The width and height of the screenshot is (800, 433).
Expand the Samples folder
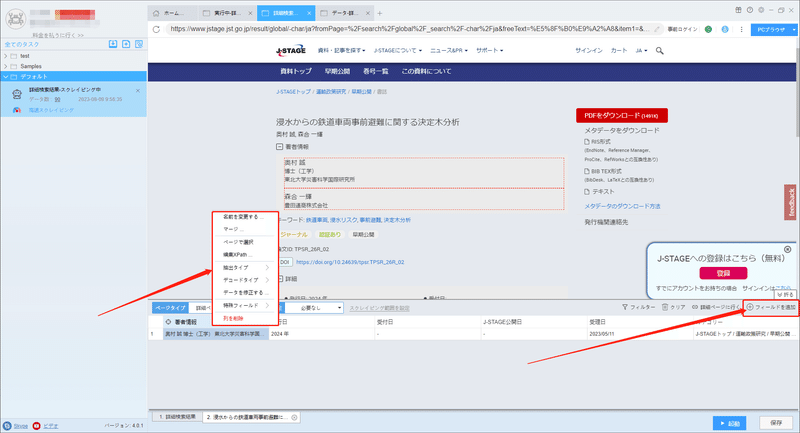[6, 66]
